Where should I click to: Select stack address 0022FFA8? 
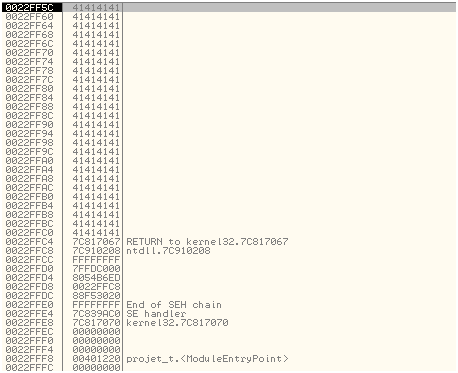[x=29, y=179]
